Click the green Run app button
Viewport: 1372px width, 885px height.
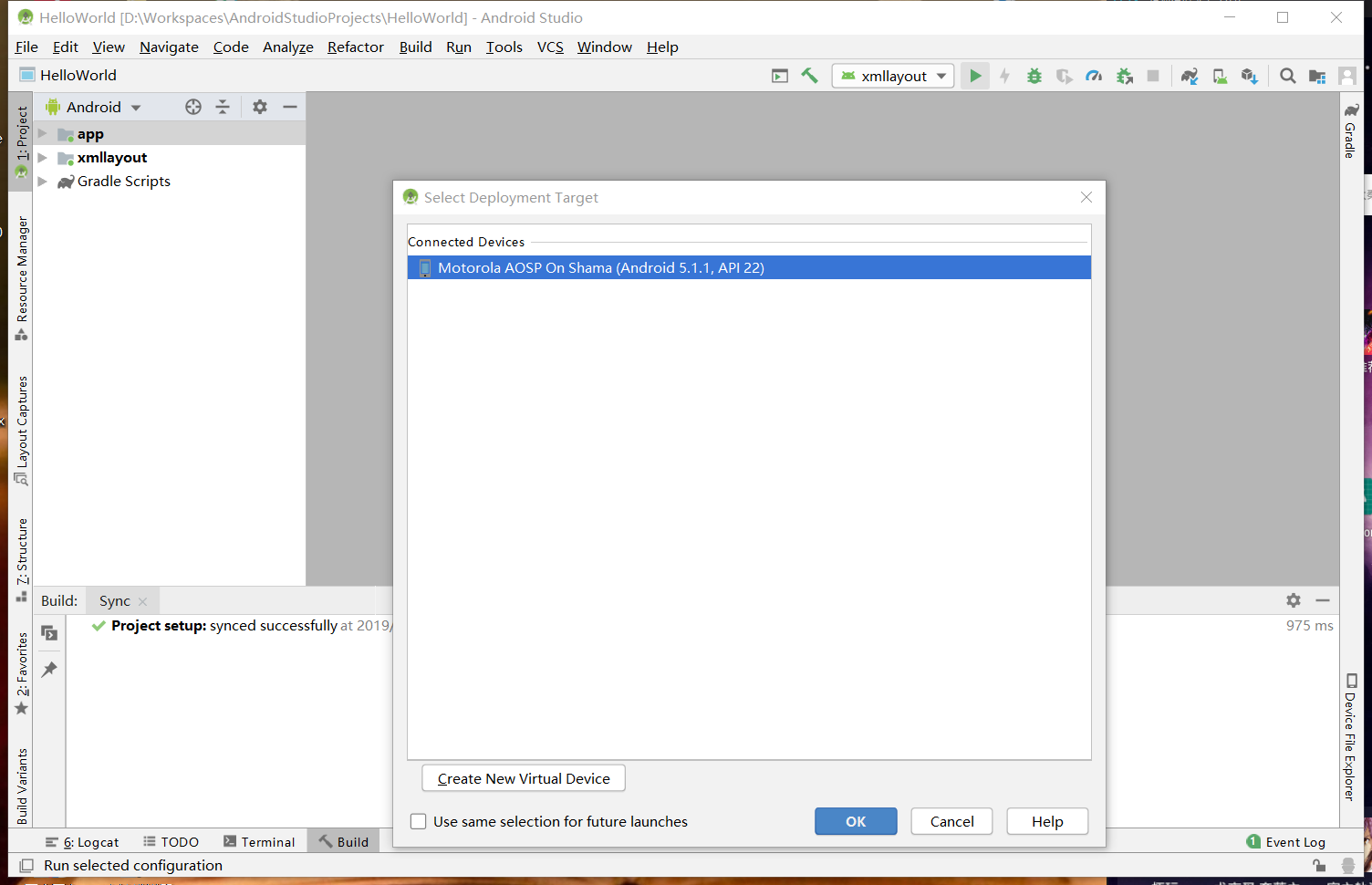click(975, 76)
